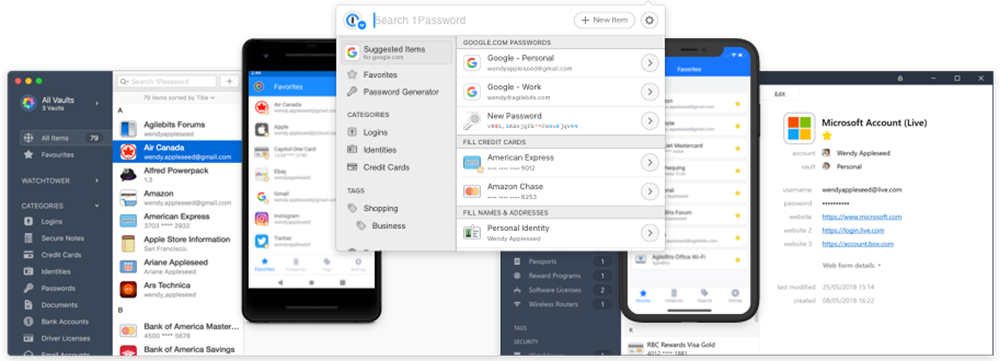
Task: Toggle the Microsoft Account favorite star
Action: point(827,136)
